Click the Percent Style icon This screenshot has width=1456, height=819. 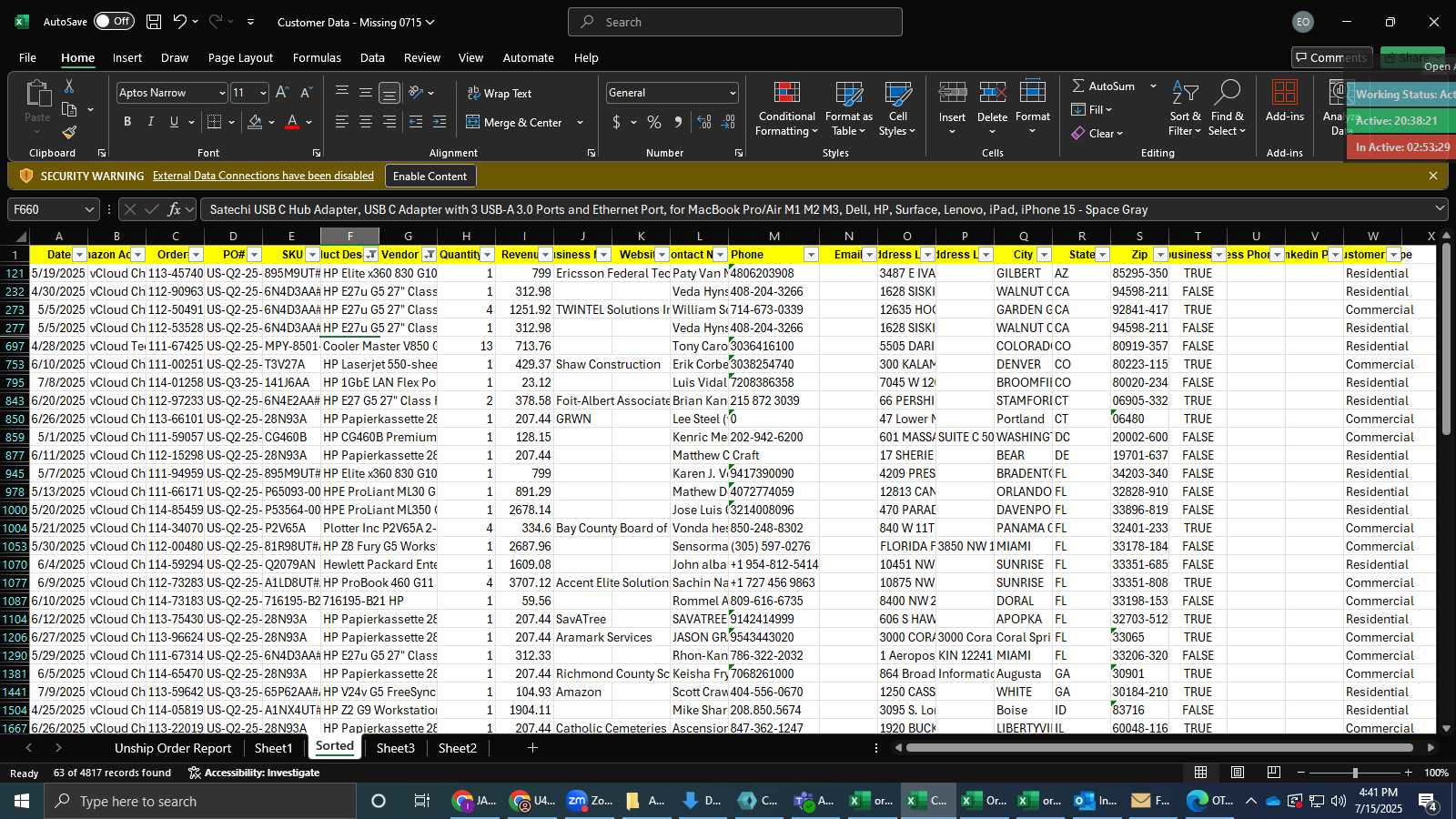[654, 122]
